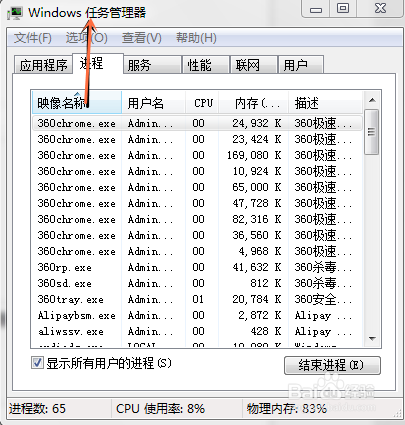Minimize the Task Manager window
This screenshot has height=425, width=405.
tap(316, 9)
